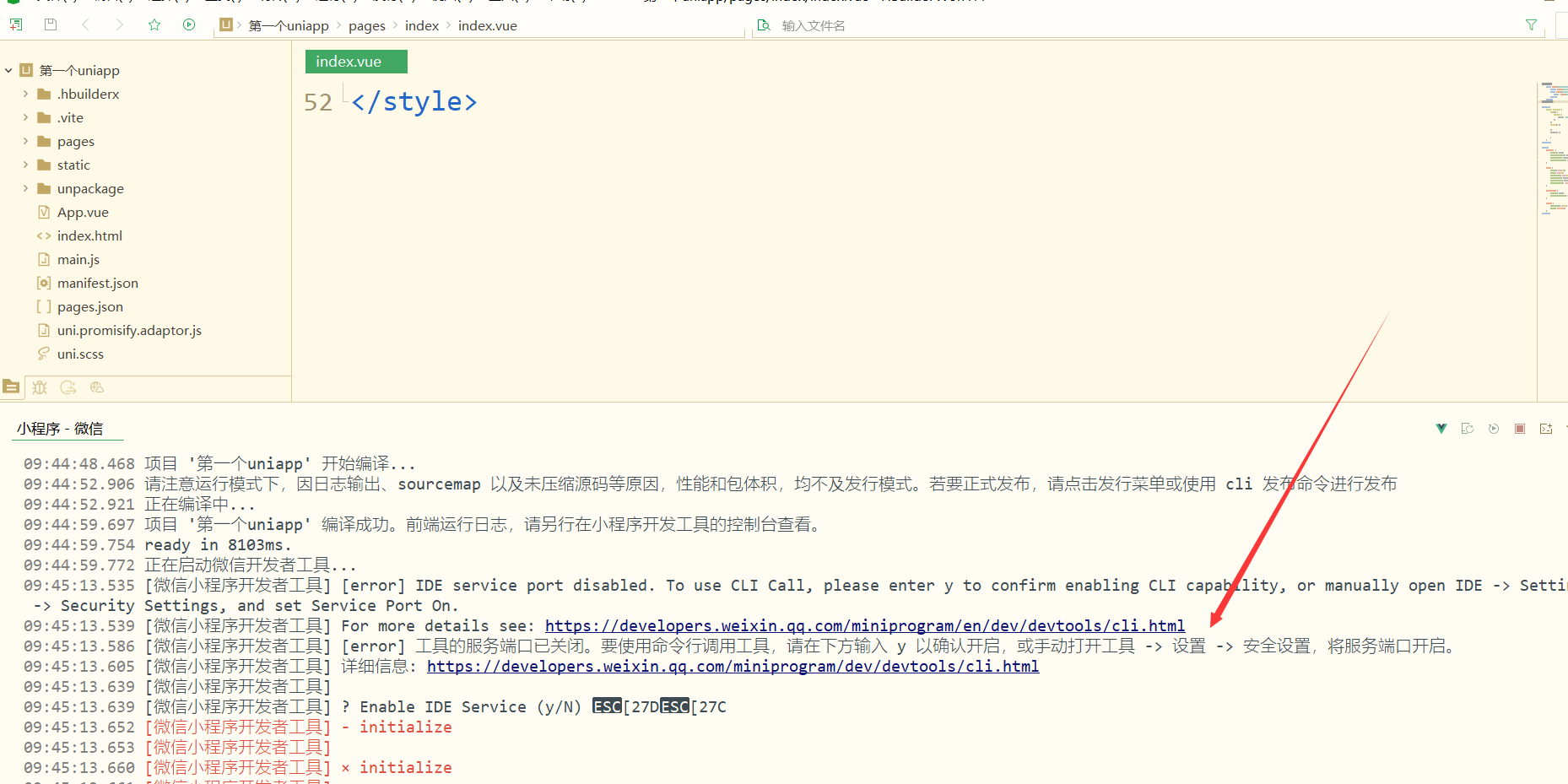Click the uni.scss file icon
The width and height of the screenshot is (1568, 784).
coord(44,354)
